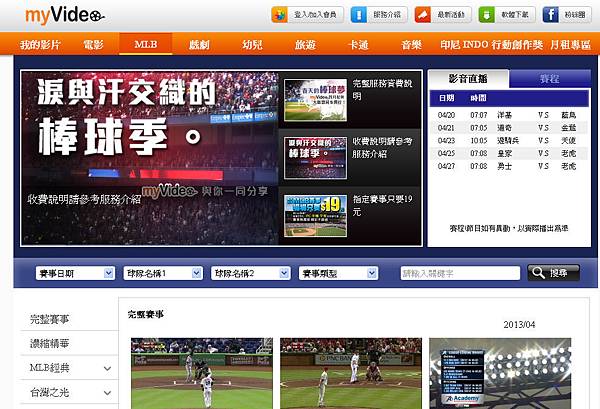This screenshot has width=600, height=409.
Task: Click 收費說明請參考服務介紹 link in side list
Action: pos(382,148)
